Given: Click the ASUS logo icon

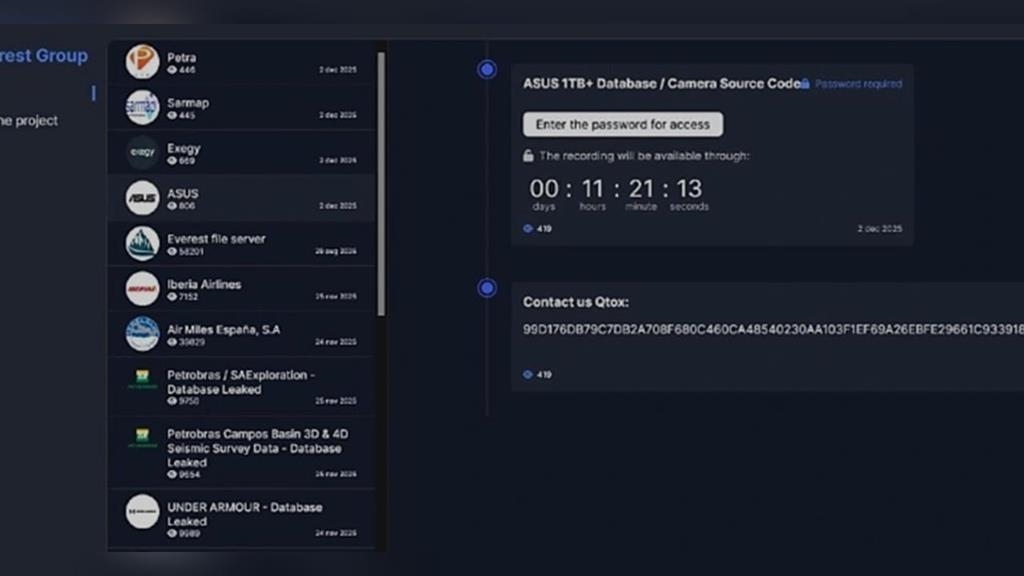Looking at the screenshot, I should [x=142, y=198].
